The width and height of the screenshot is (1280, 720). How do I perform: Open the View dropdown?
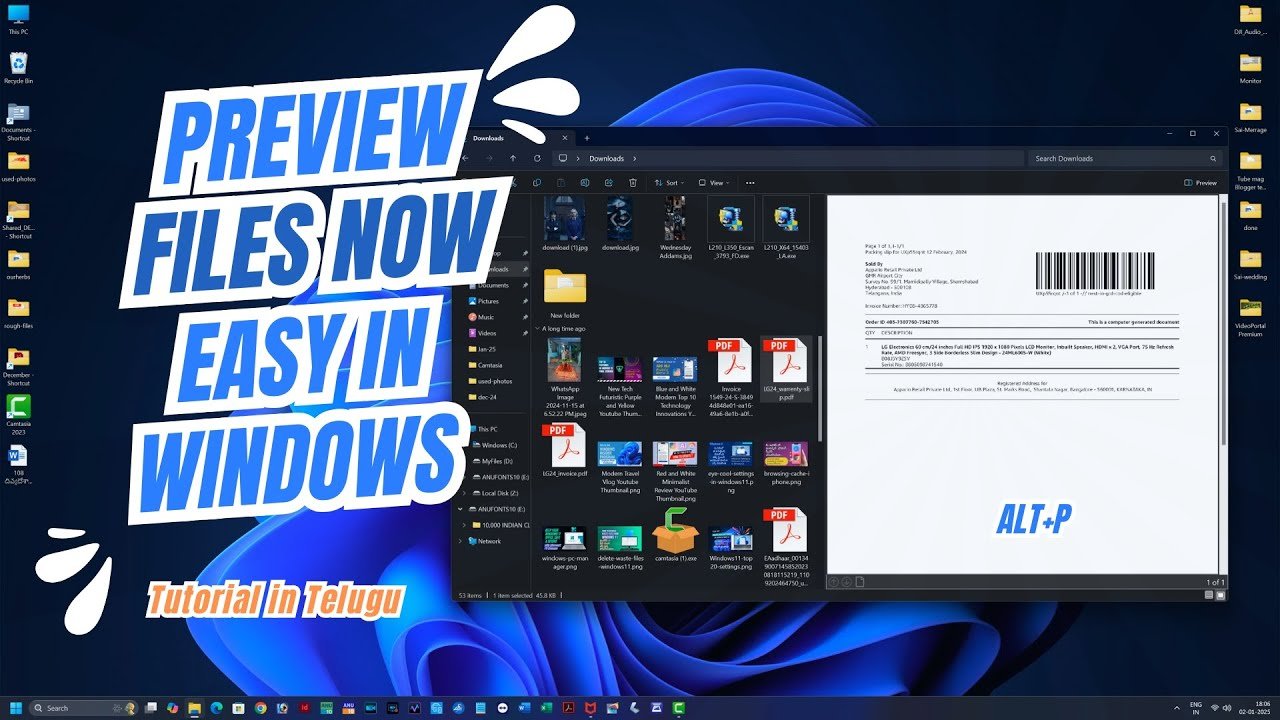(714, 183)
